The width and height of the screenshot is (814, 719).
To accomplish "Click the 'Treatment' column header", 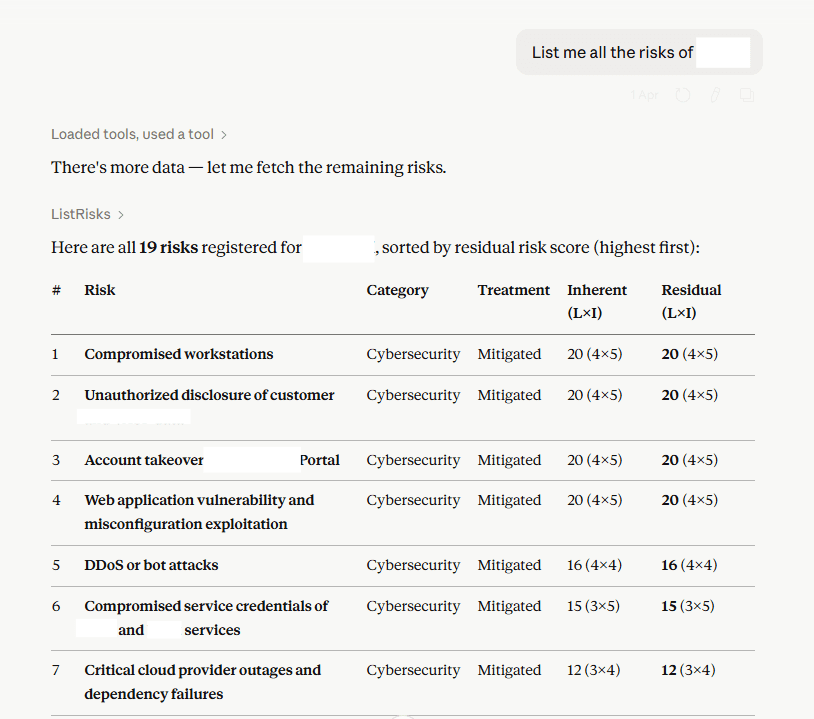I will coord(513,290).
